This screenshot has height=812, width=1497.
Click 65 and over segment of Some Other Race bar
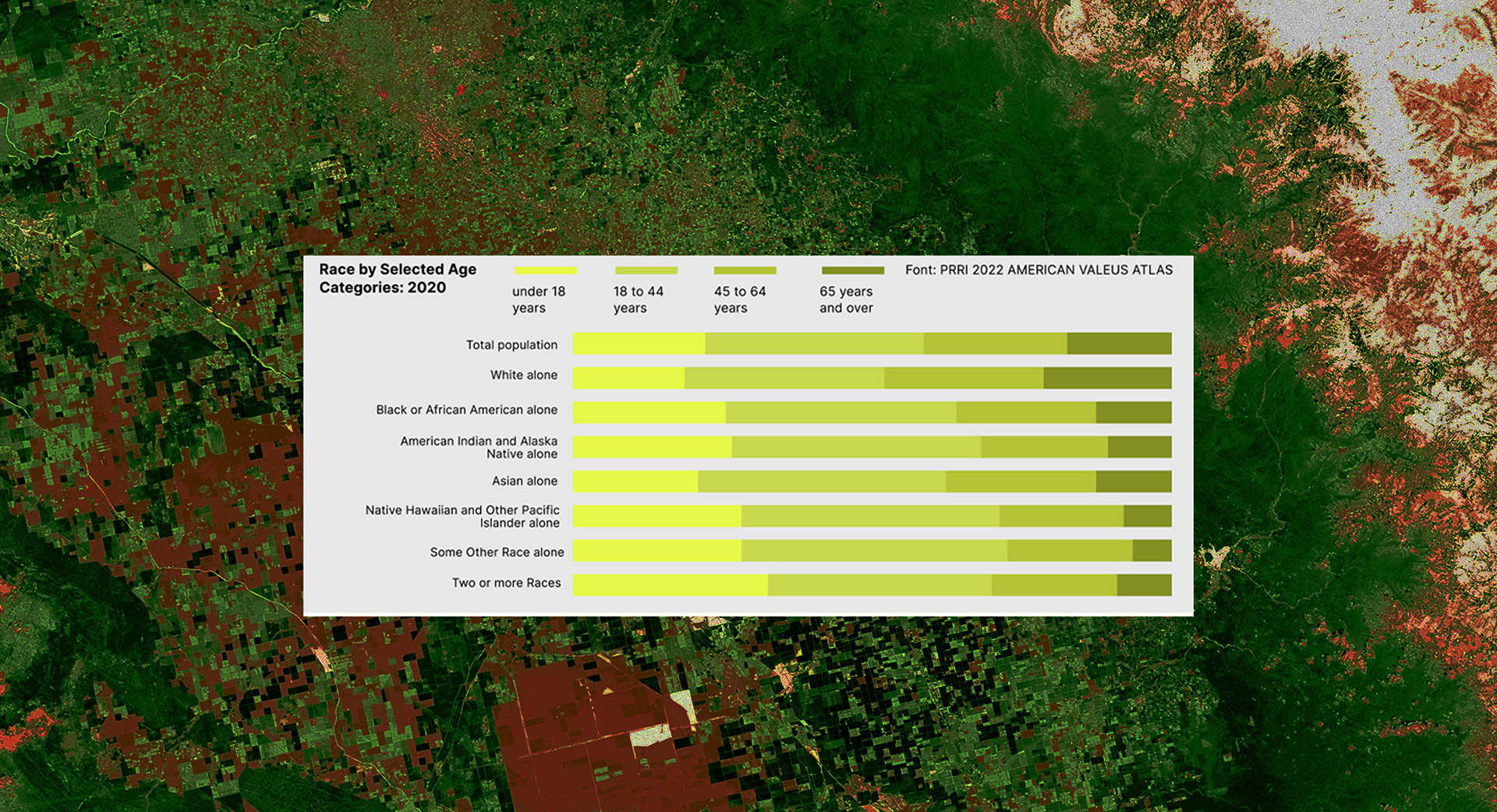1152,550
